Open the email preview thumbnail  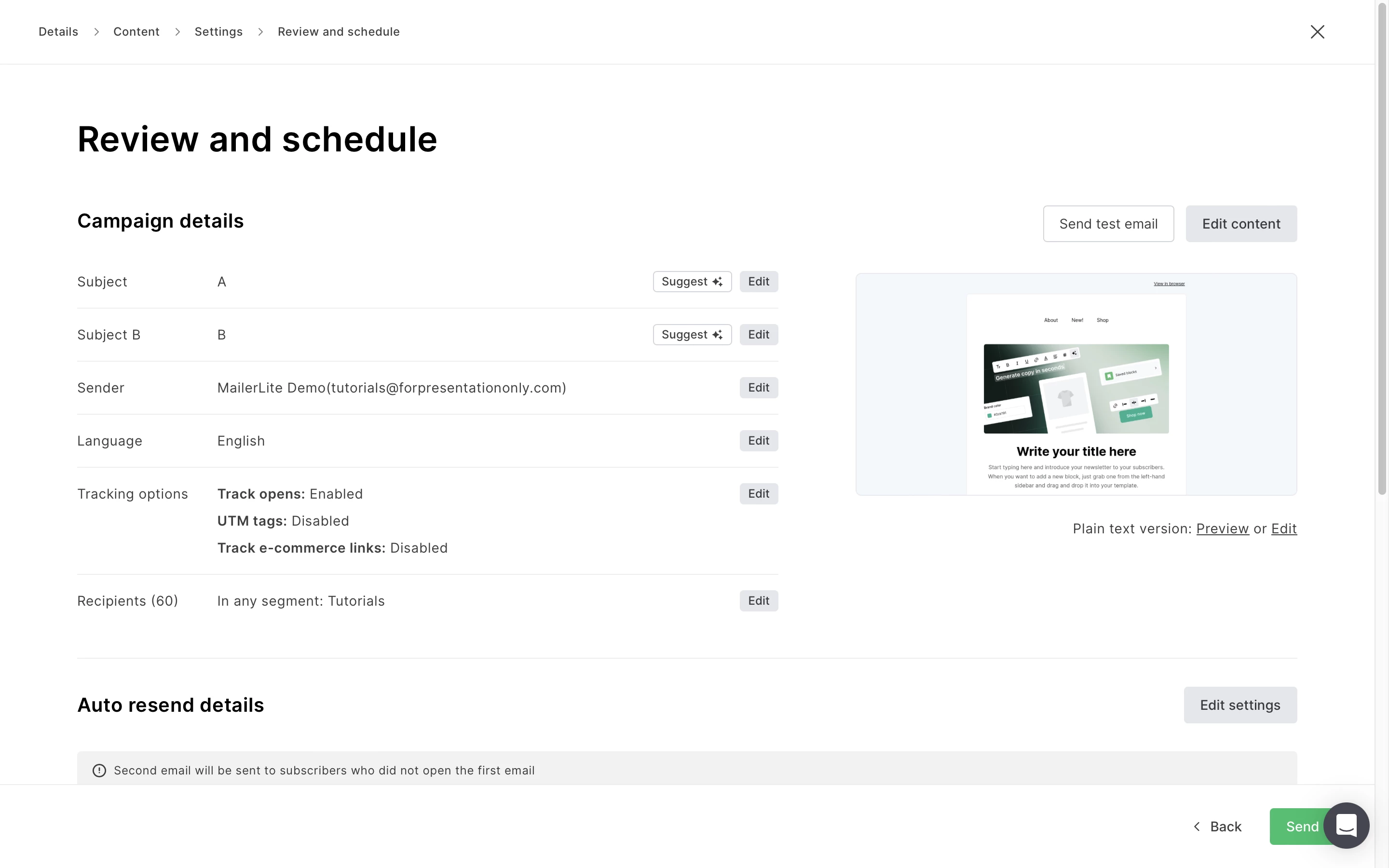[x=1076, y=384]
